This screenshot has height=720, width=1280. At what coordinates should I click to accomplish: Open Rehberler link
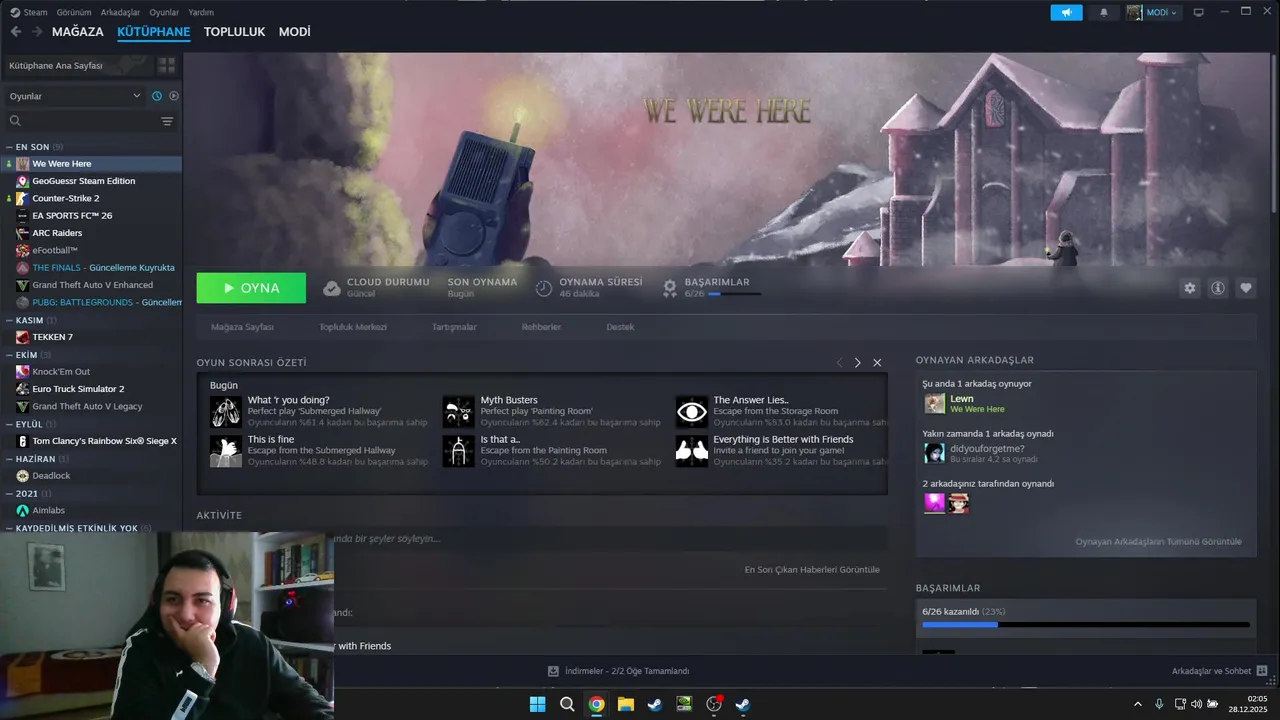(541, 327)
